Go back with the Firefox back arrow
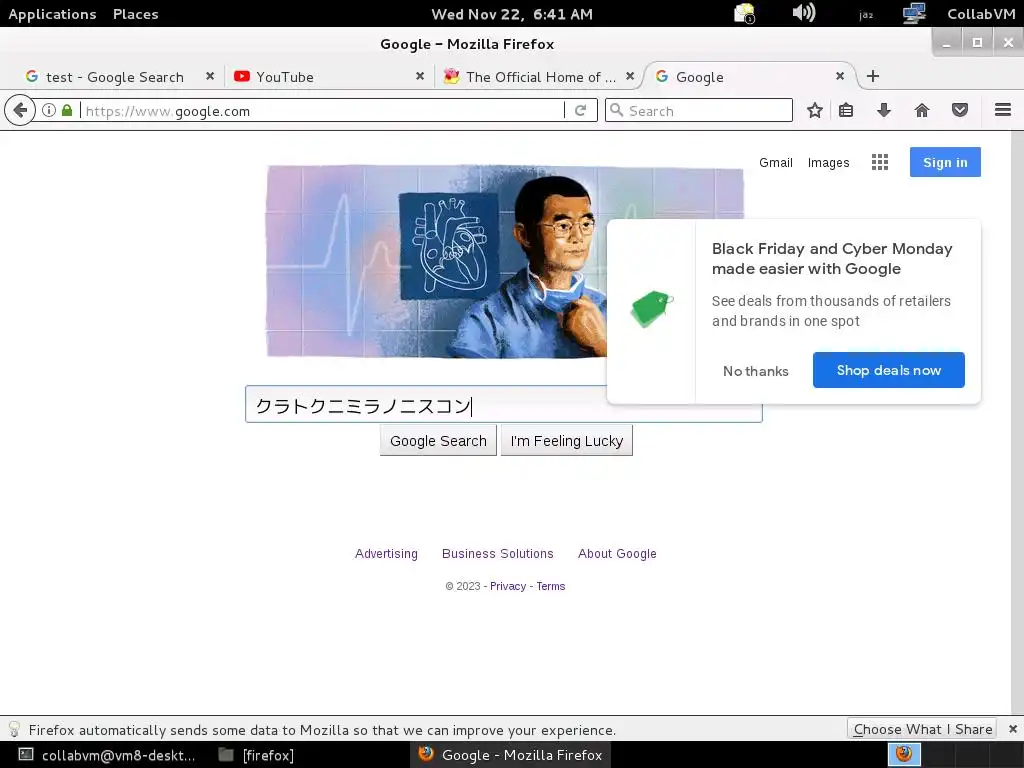This screenshot has height=768, width=1024. click(x=20, y=110)
